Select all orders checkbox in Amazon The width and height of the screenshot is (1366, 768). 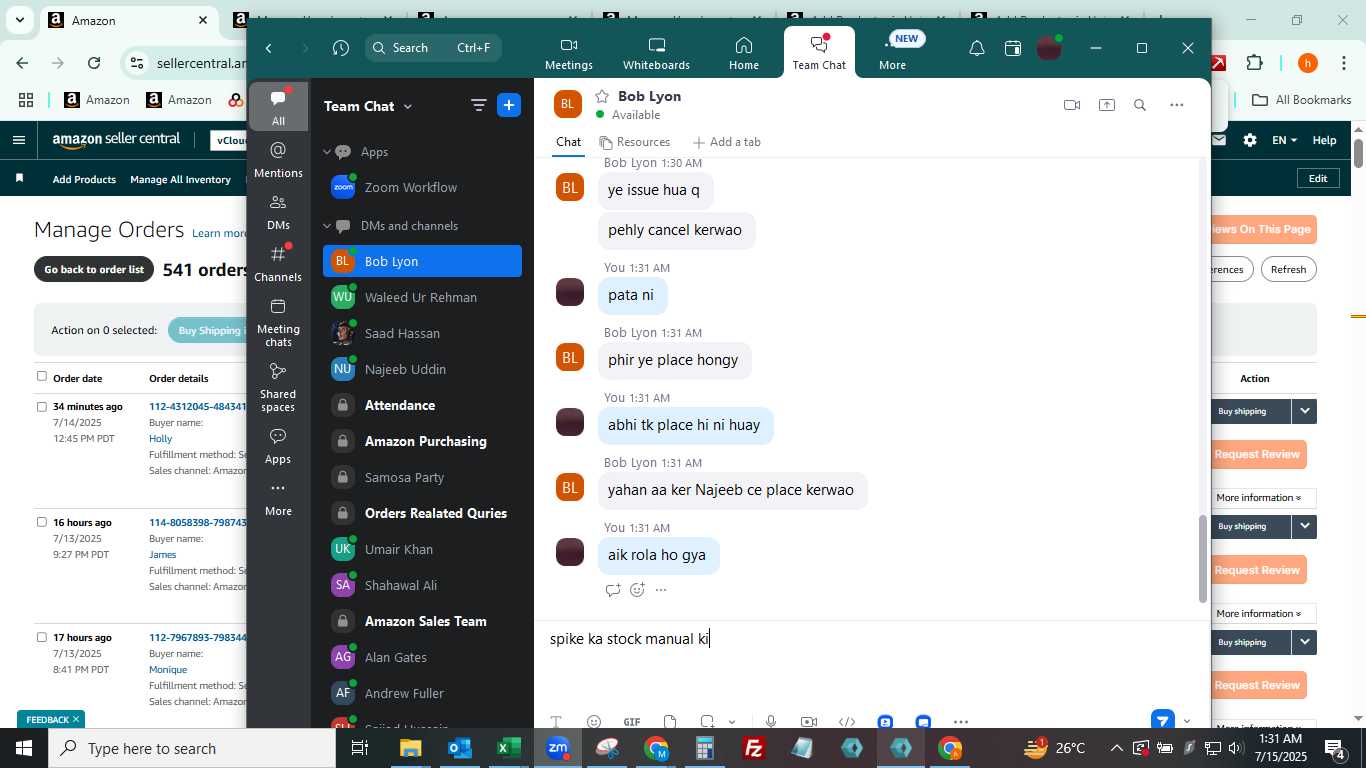point(42,376)
